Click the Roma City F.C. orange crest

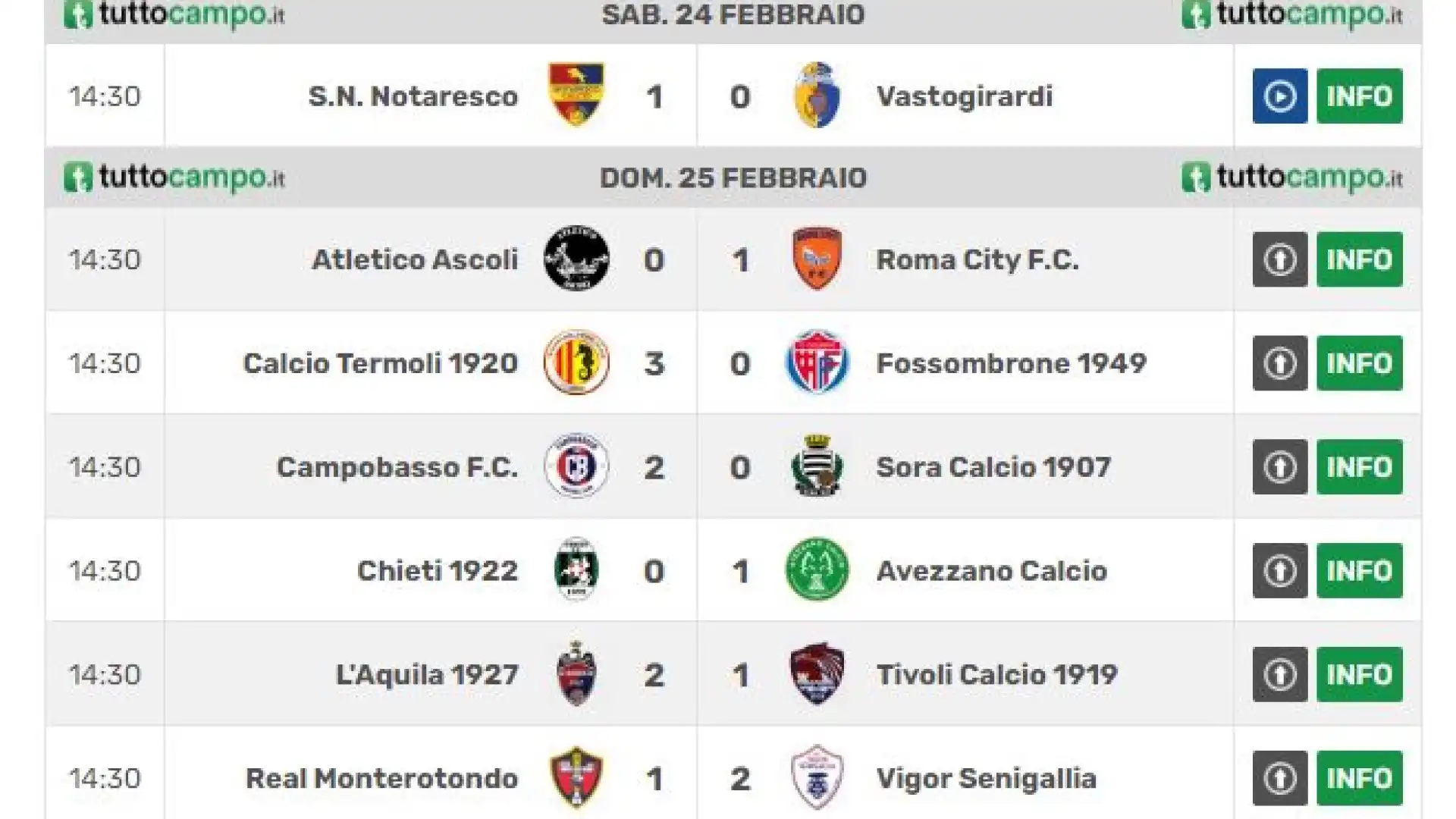(817, 259)
